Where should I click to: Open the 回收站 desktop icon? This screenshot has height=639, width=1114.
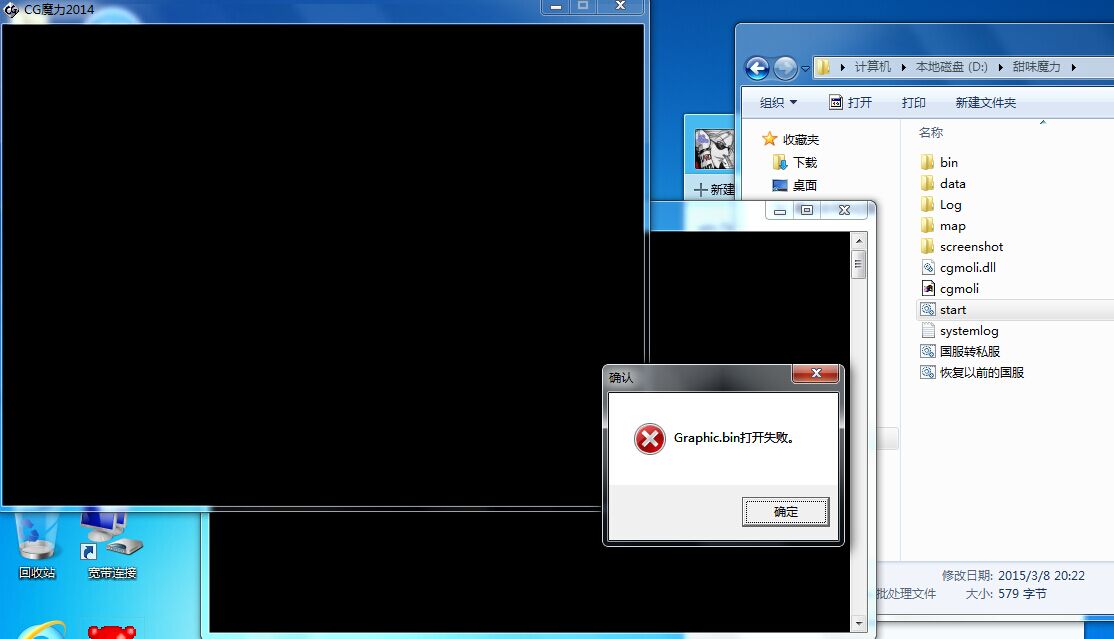pyautogui.click(x=37, y=545)
